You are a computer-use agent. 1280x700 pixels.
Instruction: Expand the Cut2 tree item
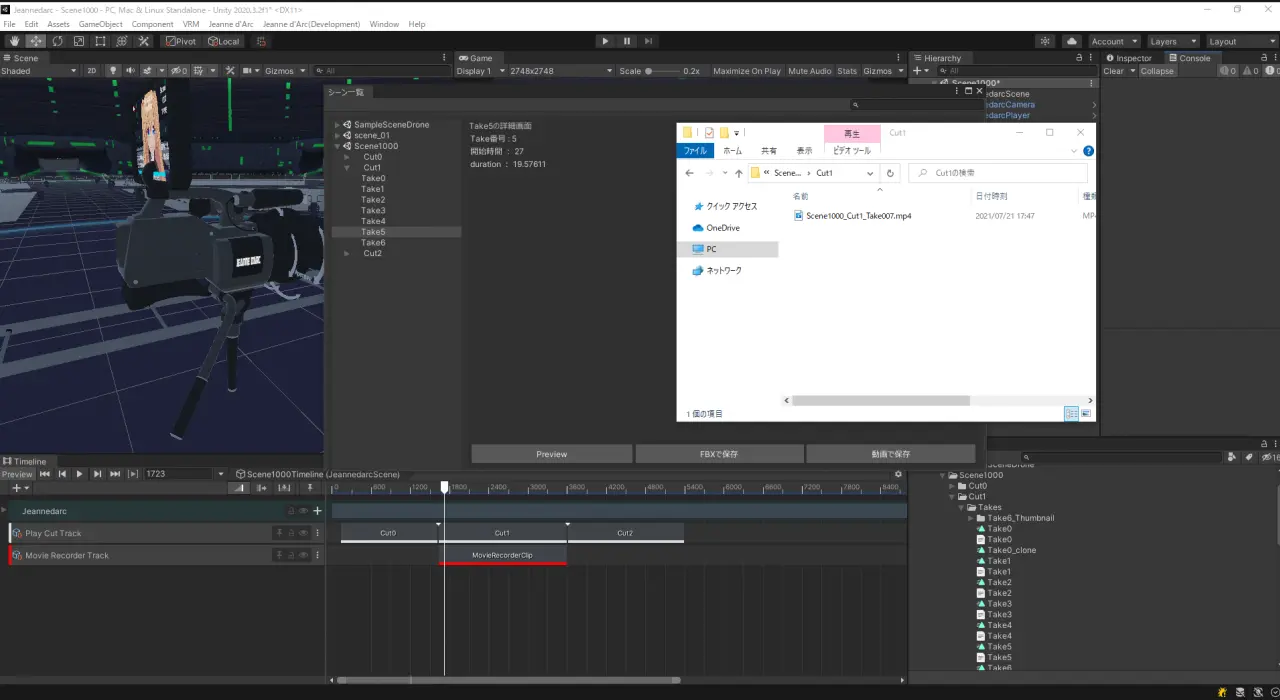347,254
